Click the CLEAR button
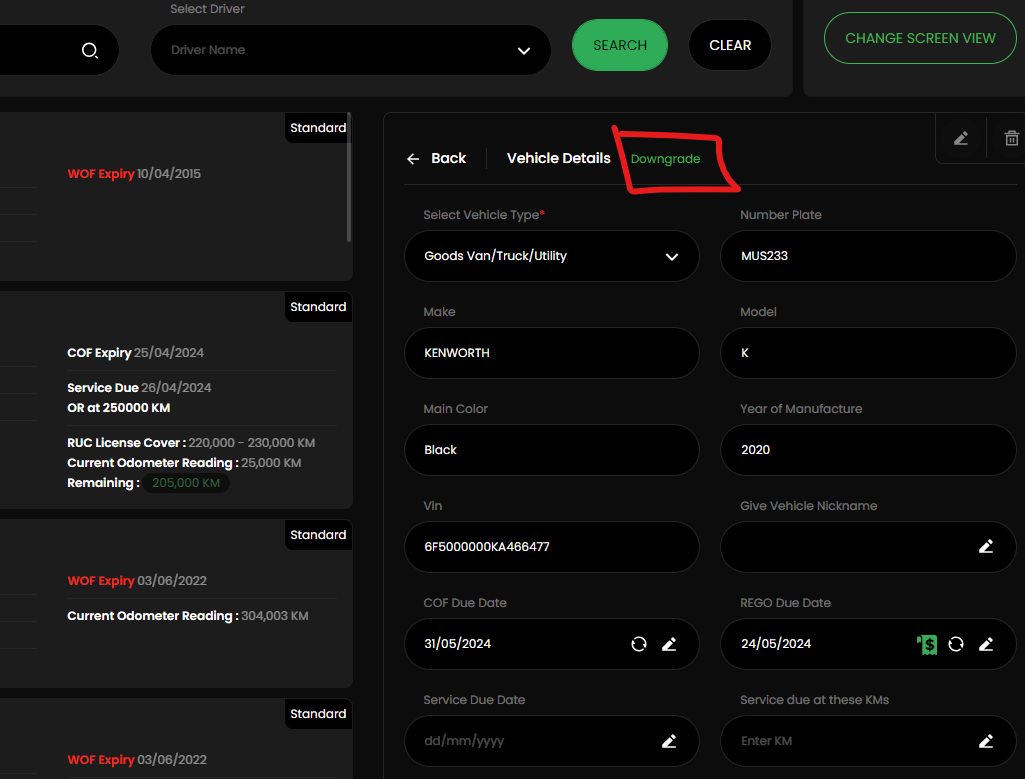Screen dimensions: 1025x779 click(730, 45)
